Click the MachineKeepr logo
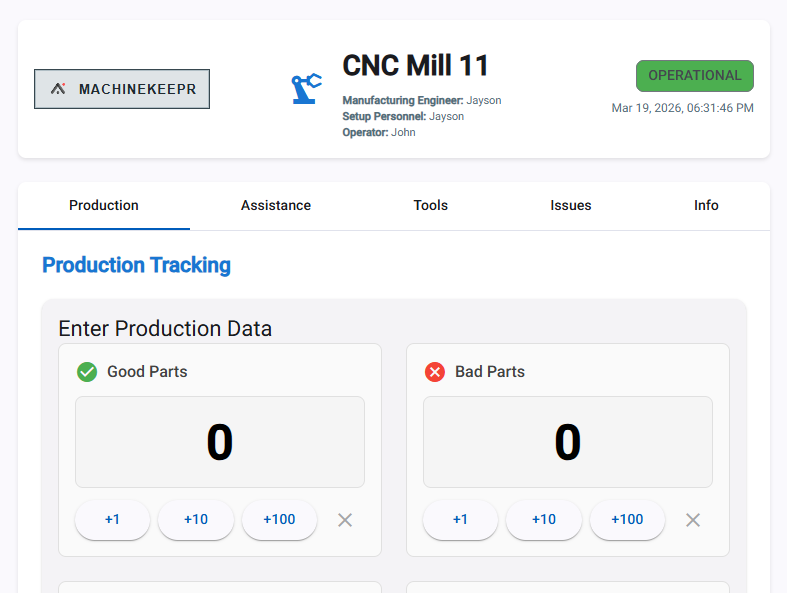The height and width of the screenshot is (593, 787). pos(122,89)
